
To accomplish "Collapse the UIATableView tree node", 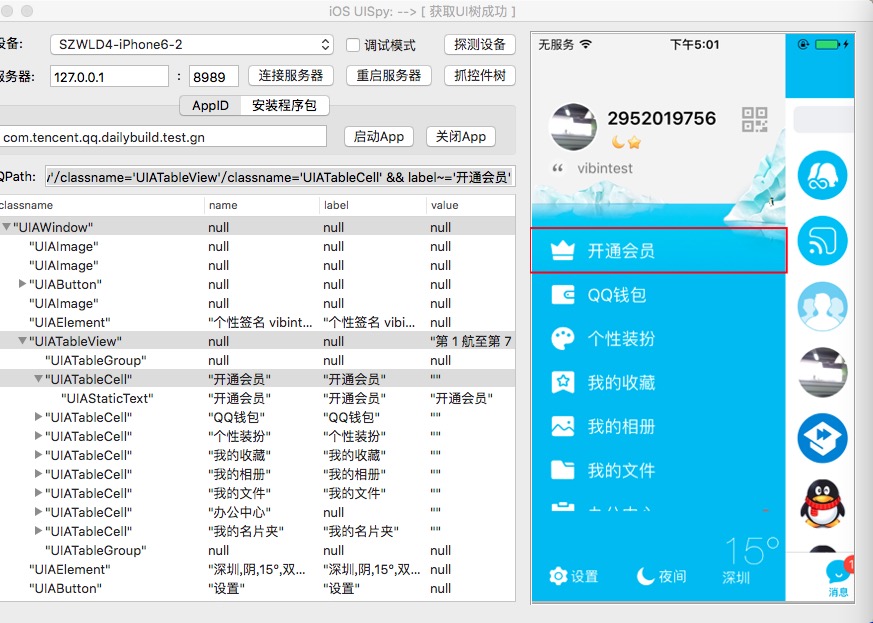I will tap(22, 341).
